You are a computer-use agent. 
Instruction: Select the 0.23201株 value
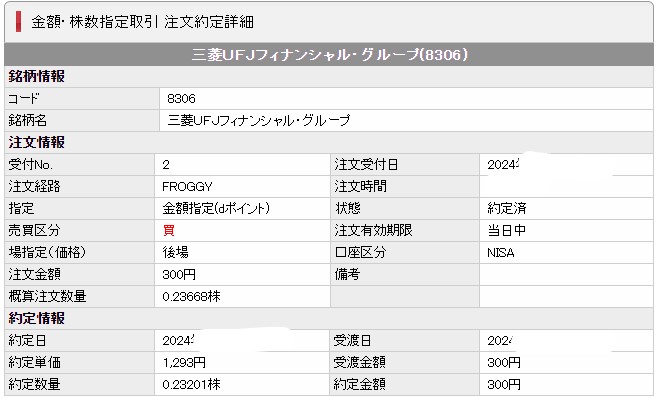191,385
